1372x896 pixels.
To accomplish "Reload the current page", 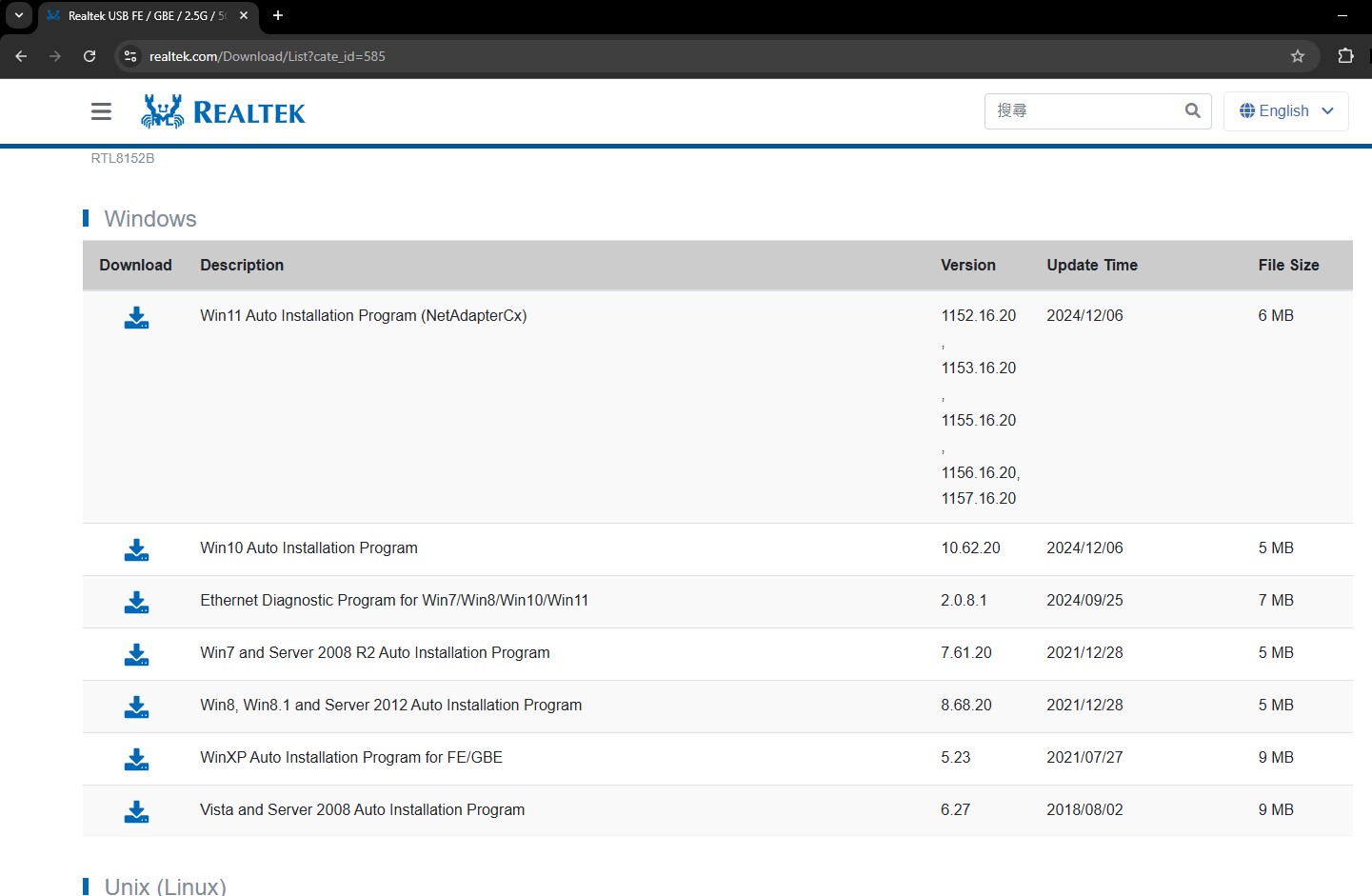I will coord(89,56).
